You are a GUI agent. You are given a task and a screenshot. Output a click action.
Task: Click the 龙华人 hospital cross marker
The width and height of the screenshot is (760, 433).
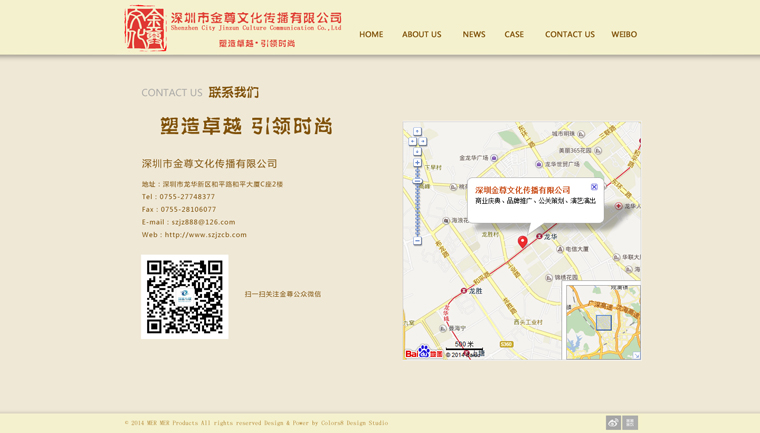coord(618,206)
